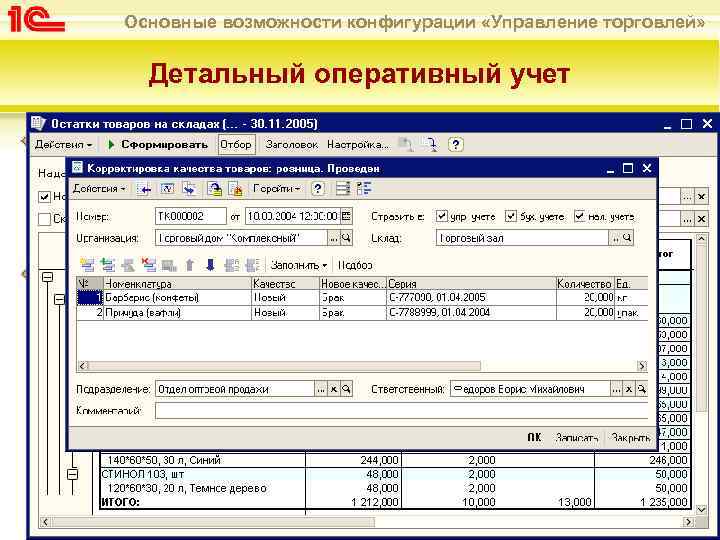Open the Перейти dropdown menu
Image resolution: width=720 pixels, height=540 pixels.
coord(277,189)
